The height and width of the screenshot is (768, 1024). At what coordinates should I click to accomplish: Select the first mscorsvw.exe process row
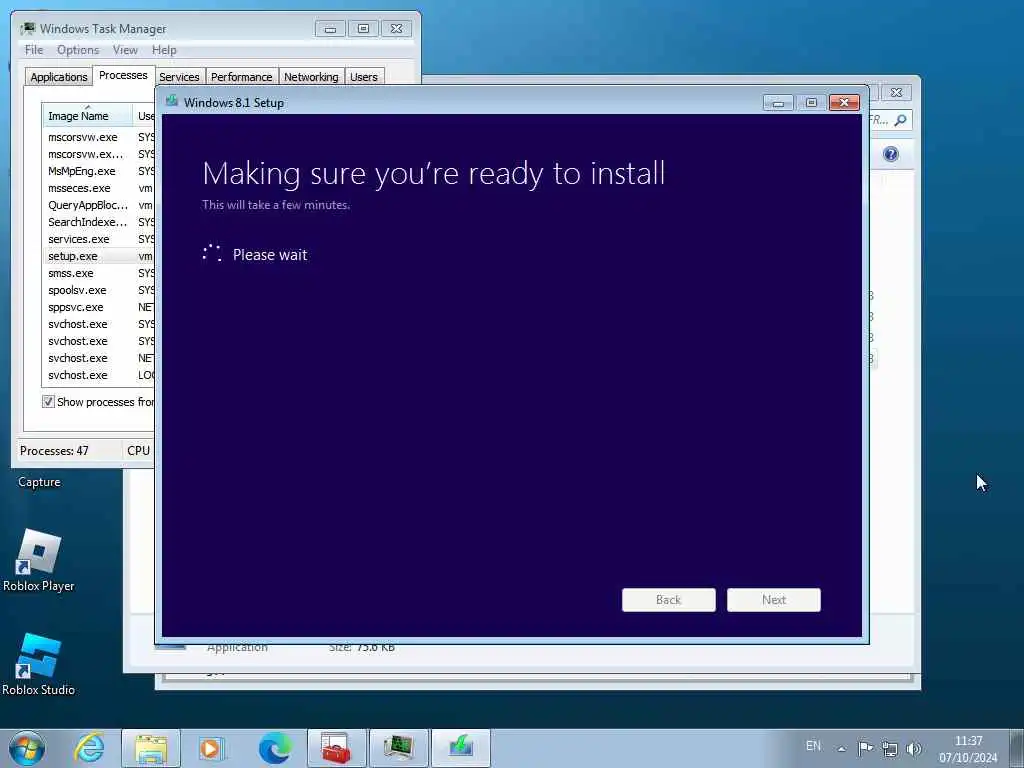(98, 137)
